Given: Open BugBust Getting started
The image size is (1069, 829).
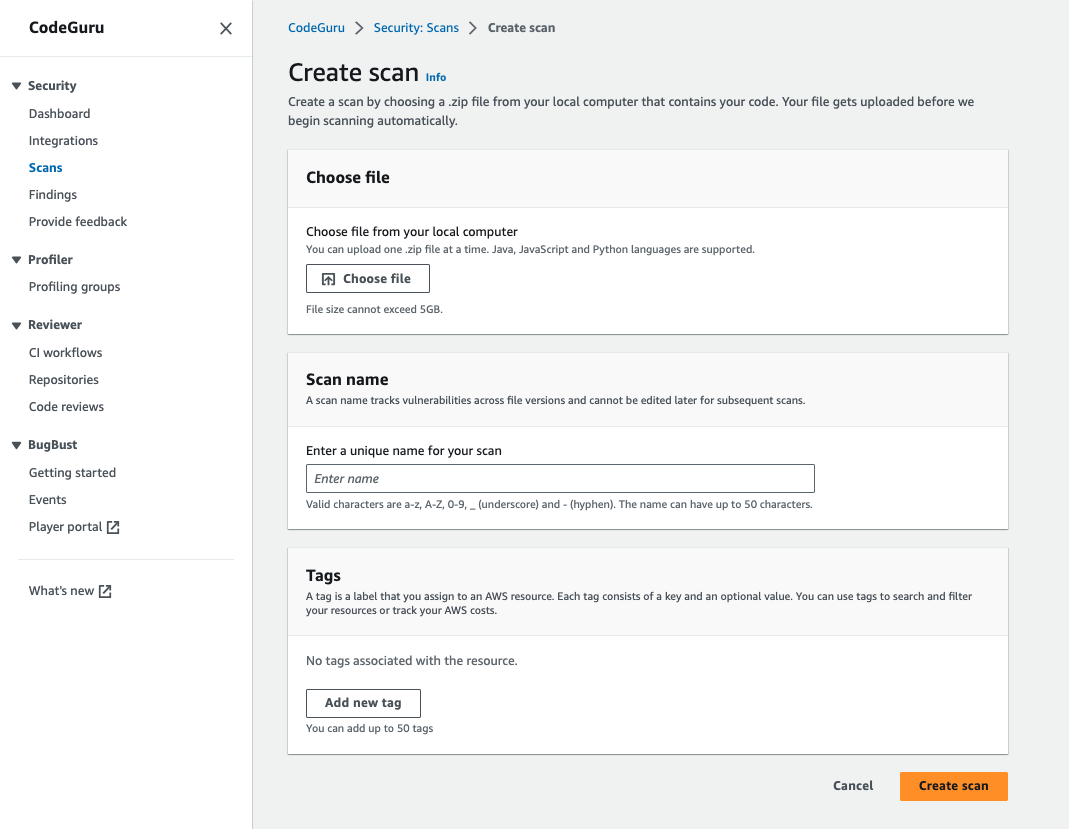Looking at the screenshot, I should [72, 472].
